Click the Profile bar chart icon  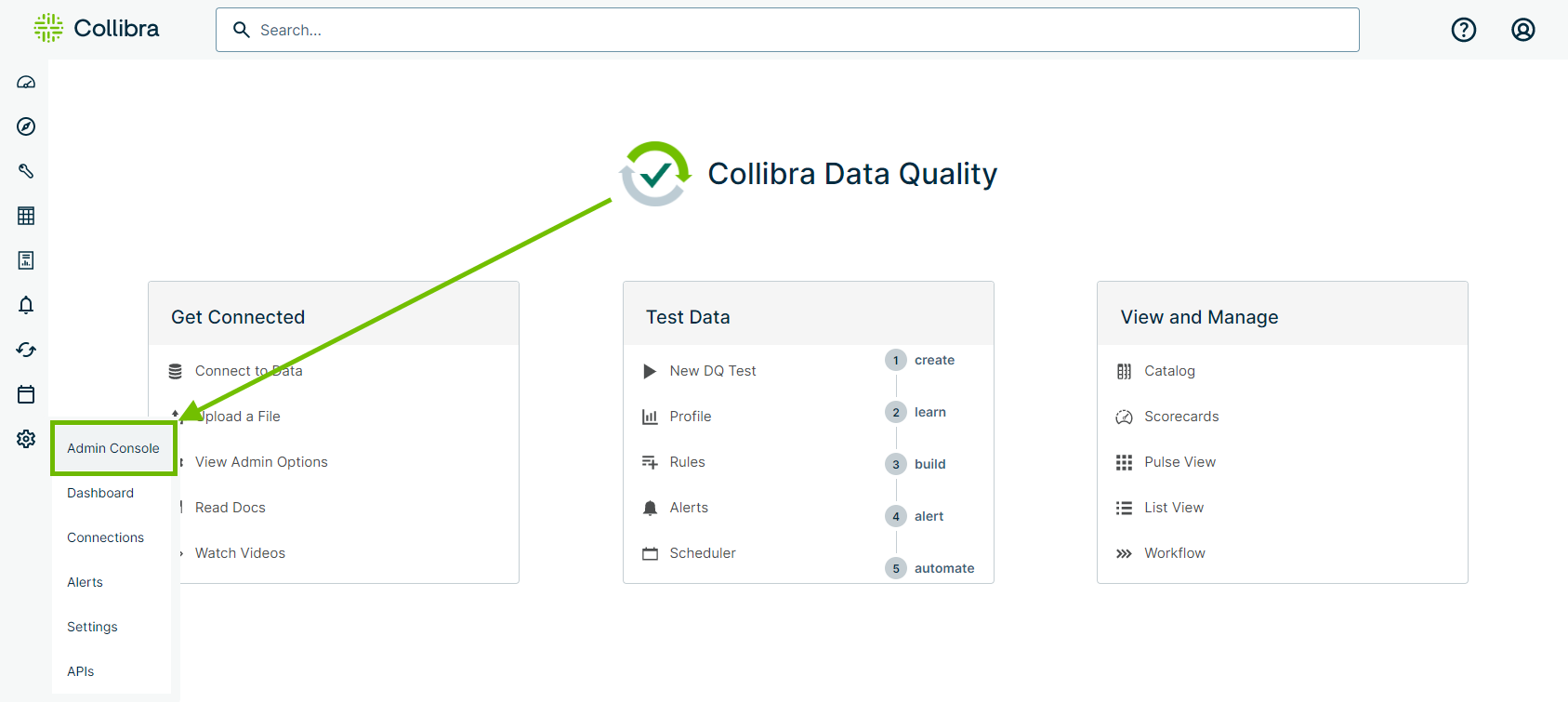[650, 417]
